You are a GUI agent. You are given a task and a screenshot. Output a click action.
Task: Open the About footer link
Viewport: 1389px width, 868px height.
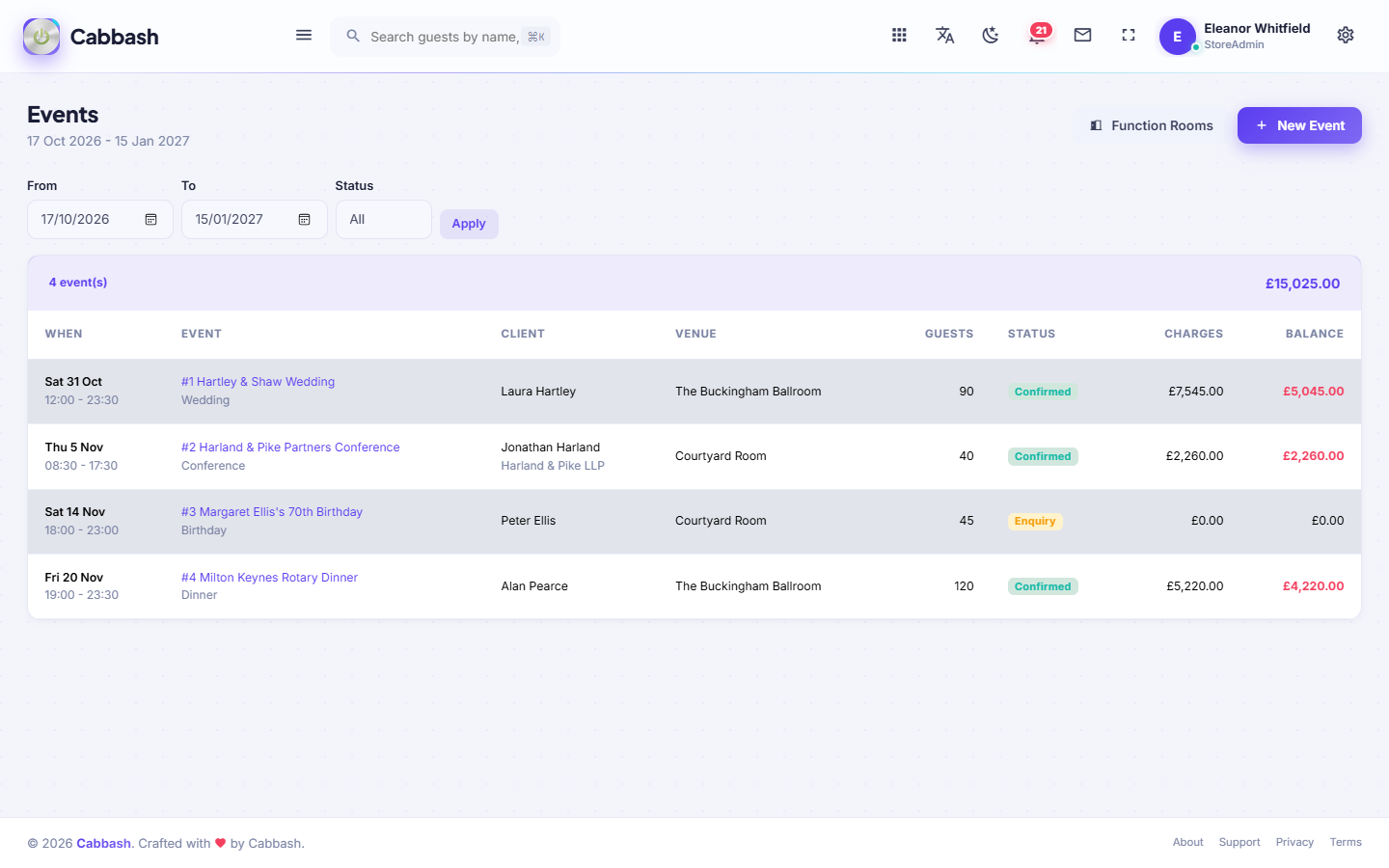1187,843
